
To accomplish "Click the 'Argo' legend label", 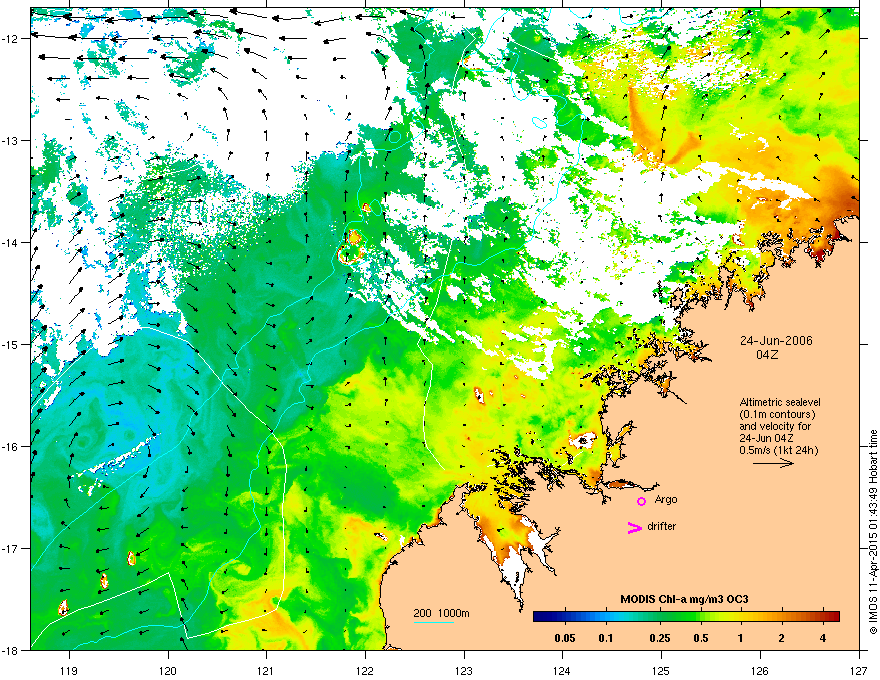I will [x=666, y=499].
